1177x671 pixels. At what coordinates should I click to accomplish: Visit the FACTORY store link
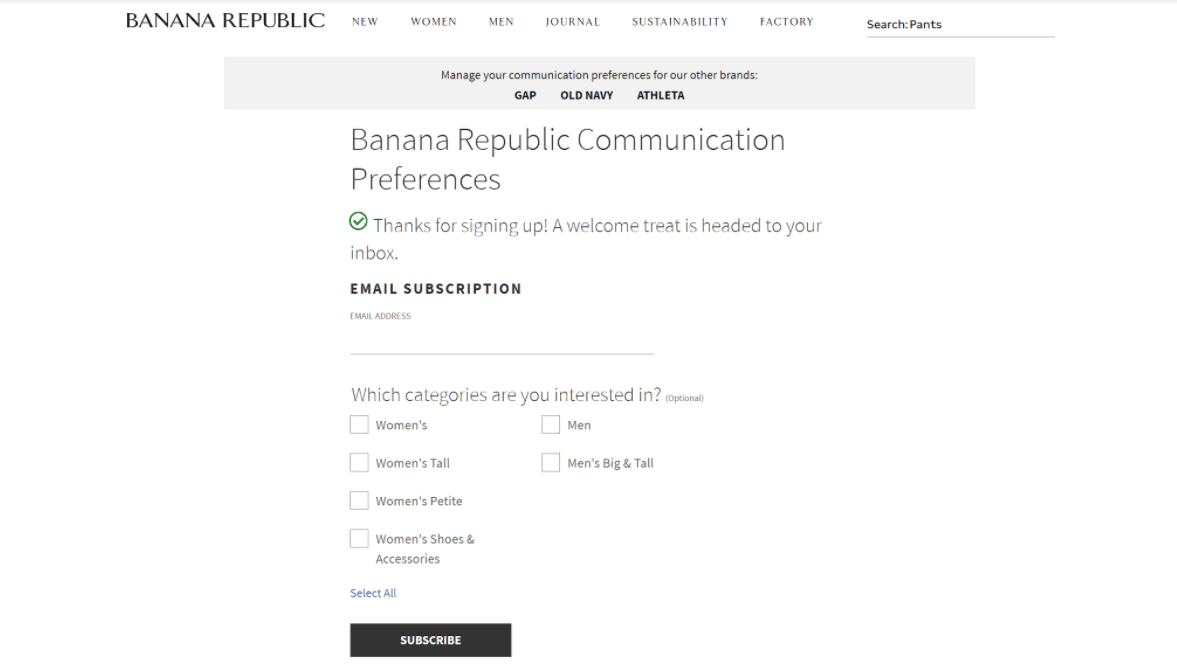pos(787,22)
